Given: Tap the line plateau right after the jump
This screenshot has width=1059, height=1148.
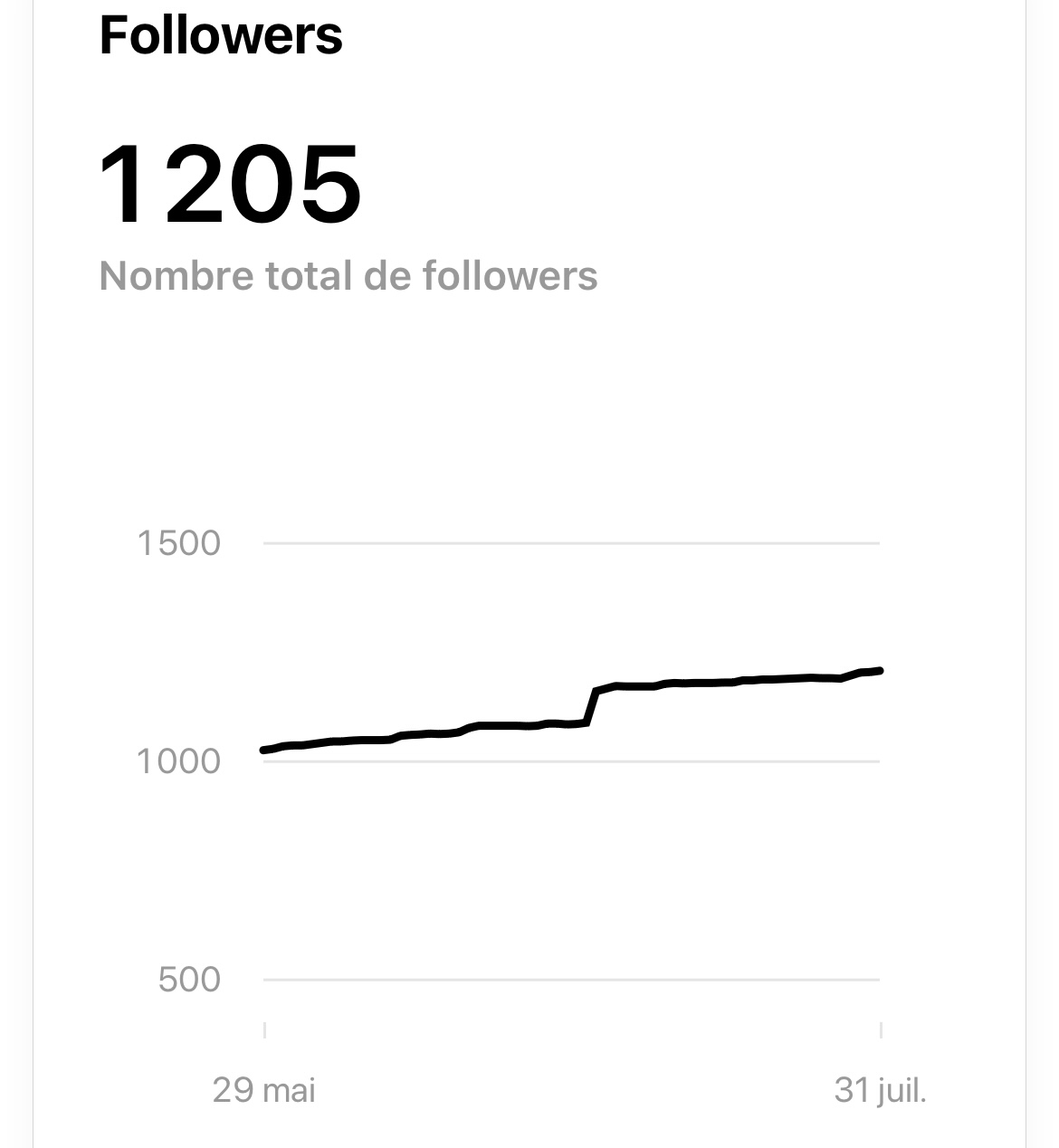Looking at the screenshot, I should pyautogui.click(x=634, y=686).
